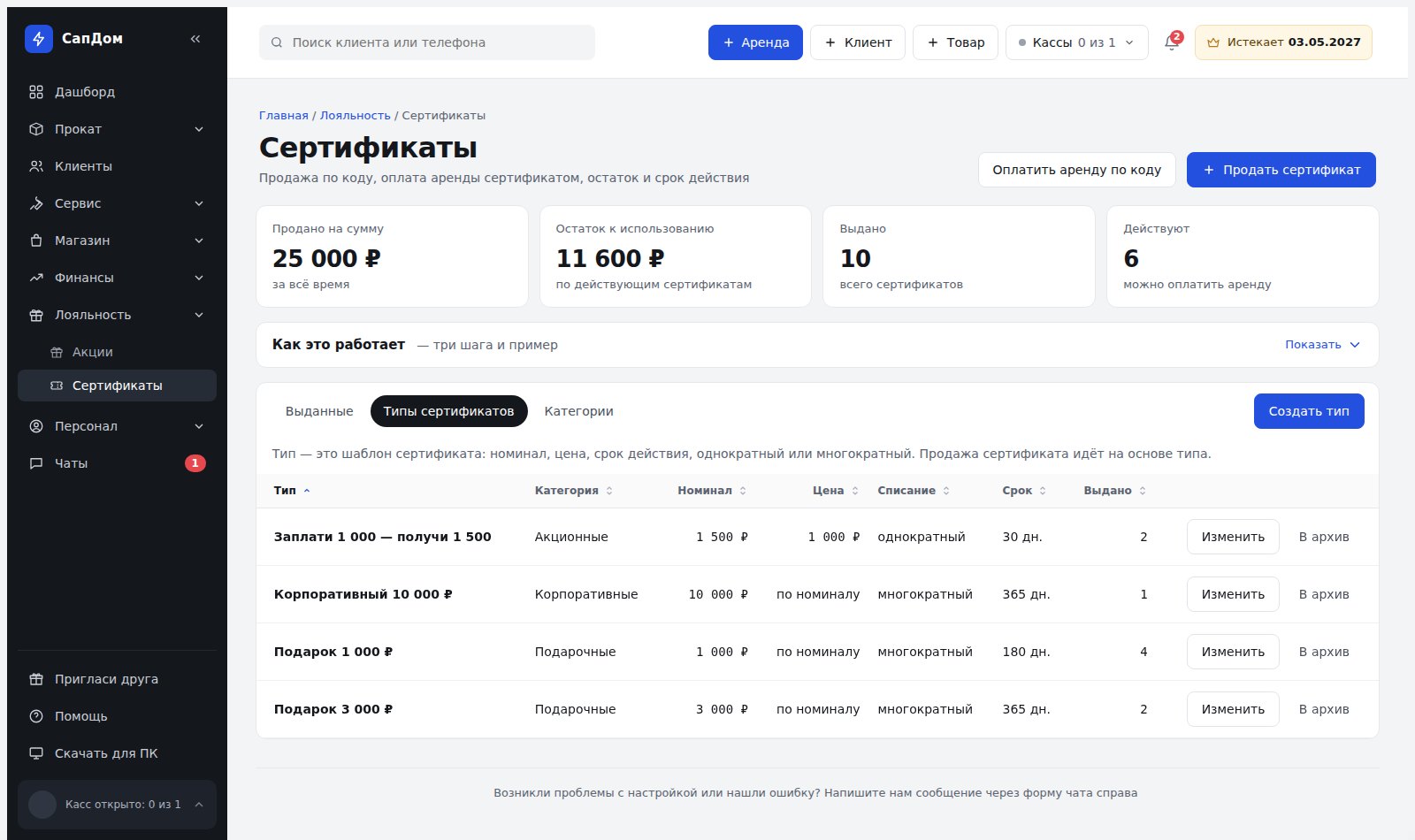Open Касс открыто panel at sidebar bottom
Viewport: 1415px width, 840px height.
(117, 805)
